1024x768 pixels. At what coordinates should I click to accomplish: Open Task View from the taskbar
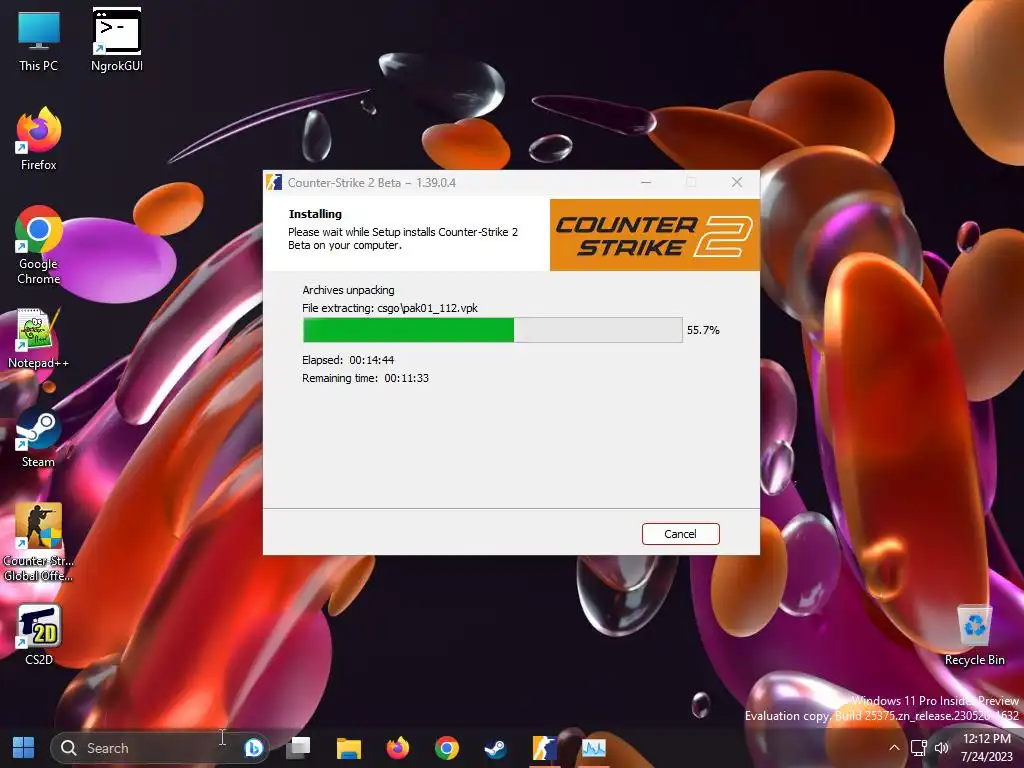click(298, 748)
